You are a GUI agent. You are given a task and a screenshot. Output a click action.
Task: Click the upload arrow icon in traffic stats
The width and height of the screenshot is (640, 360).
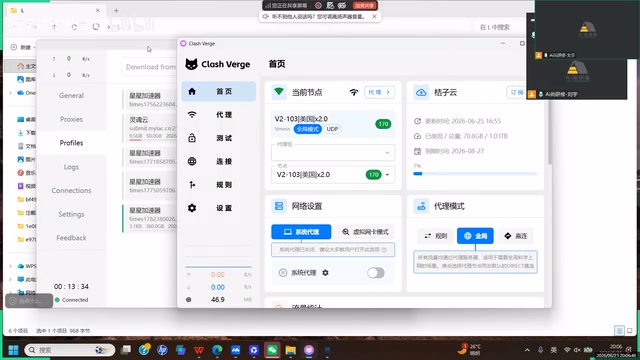coord(189,275)
